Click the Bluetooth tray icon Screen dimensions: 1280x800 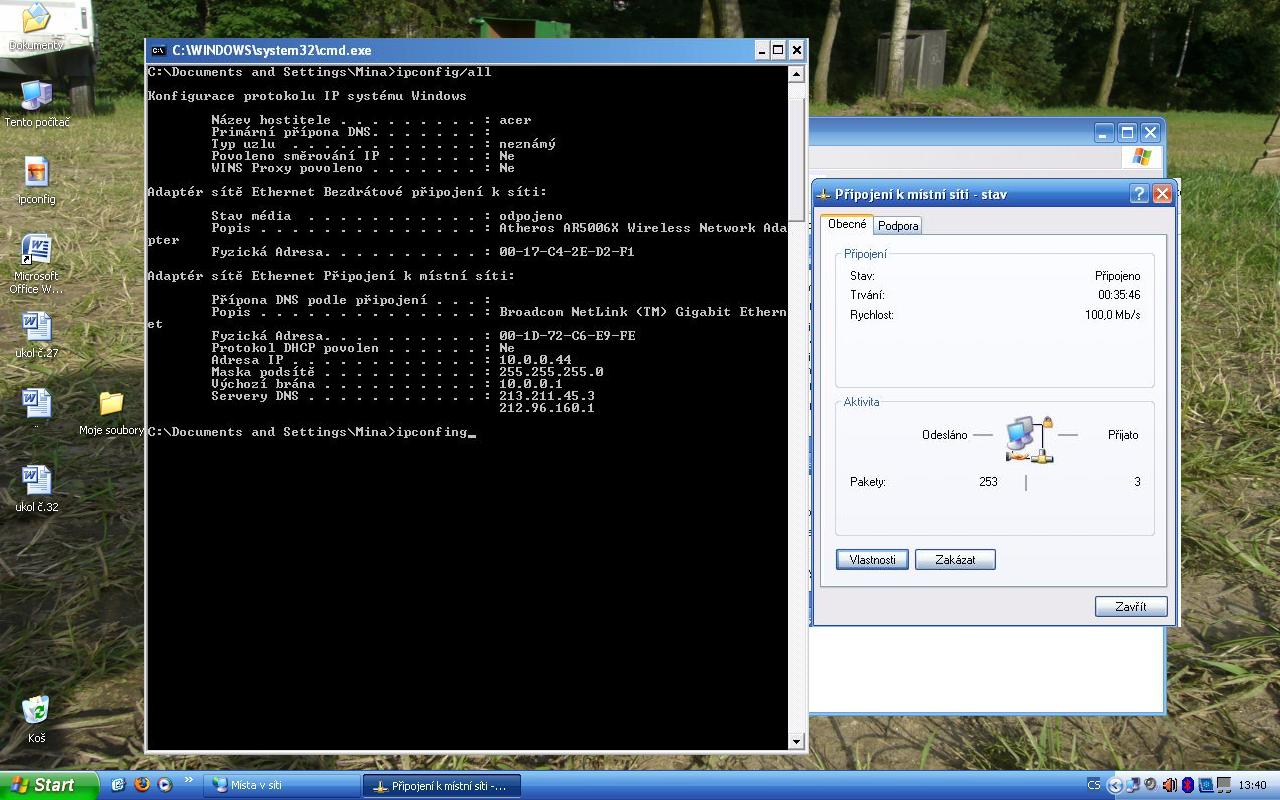1187,785
